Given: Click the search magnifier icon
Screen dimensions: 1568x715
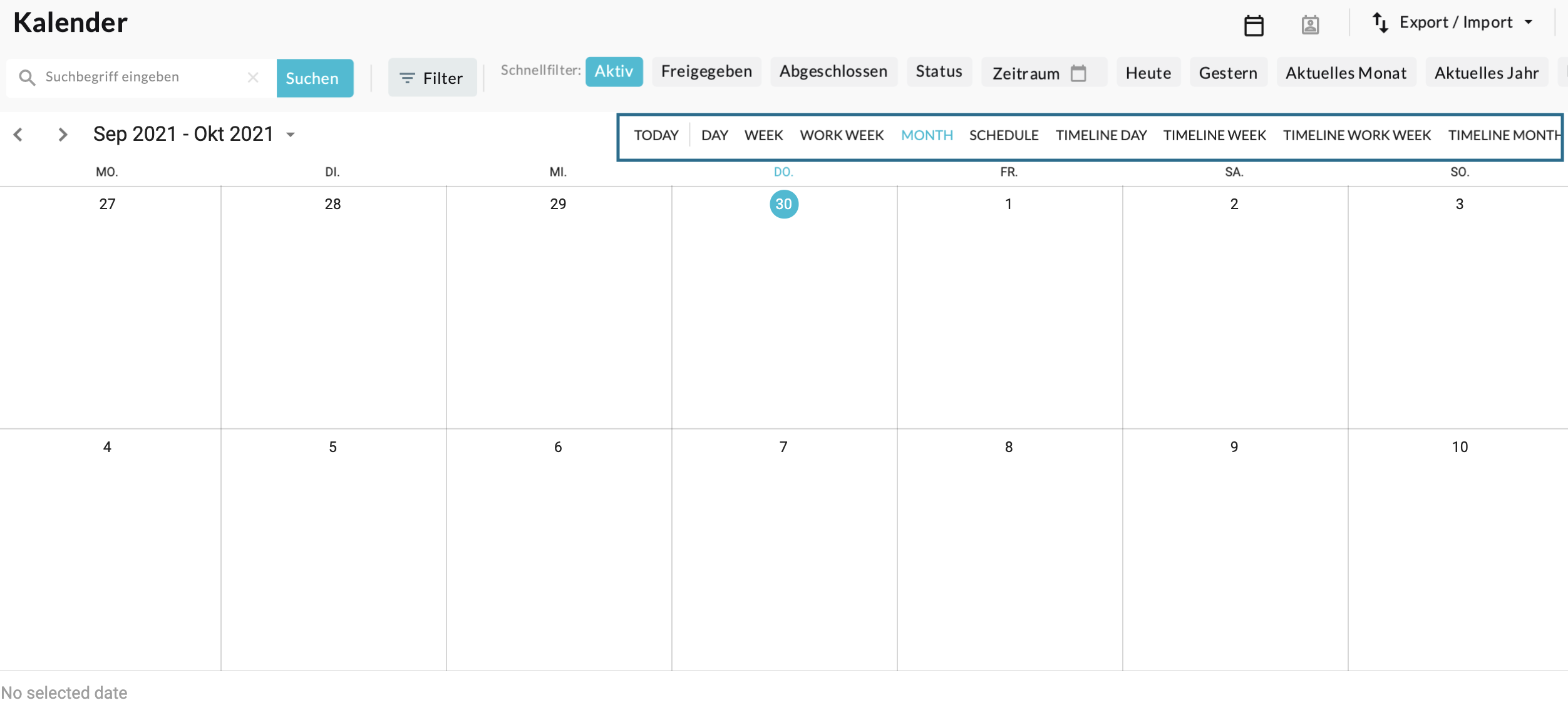Looking at the screenshot, I should tap(27, 78).
